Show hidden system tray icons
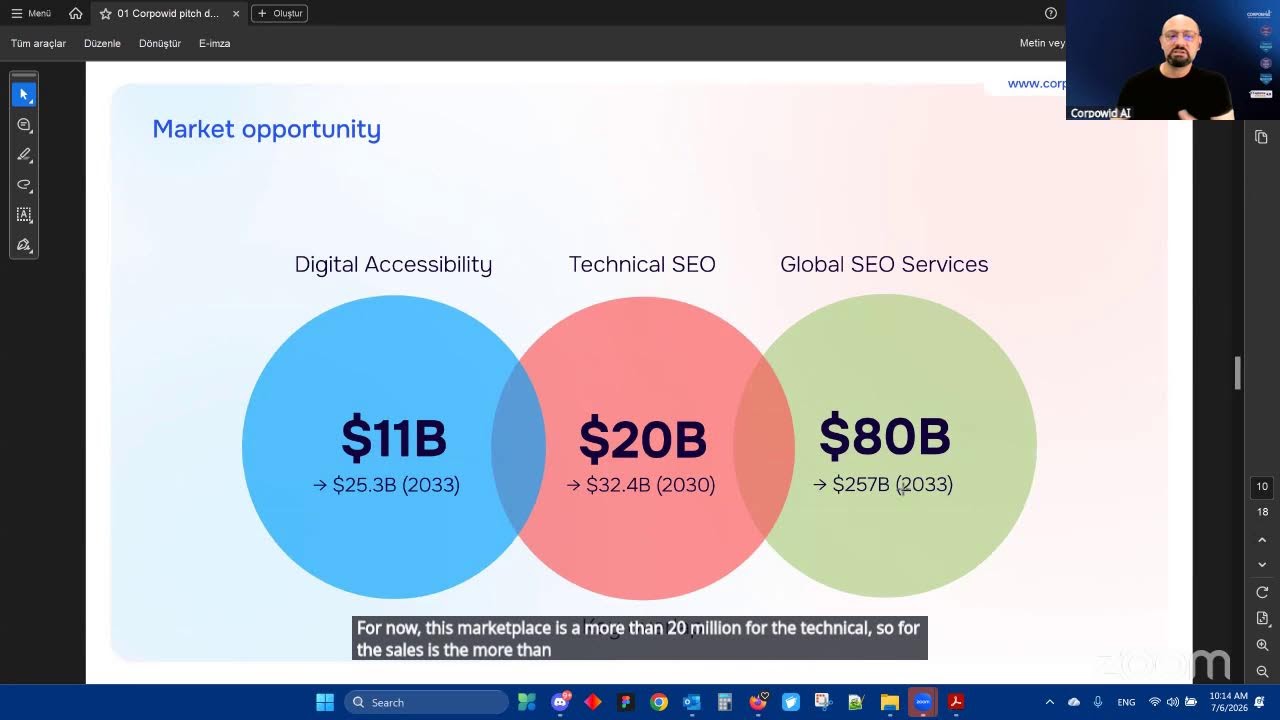The image size is (1280, 720). [1049, 702]
